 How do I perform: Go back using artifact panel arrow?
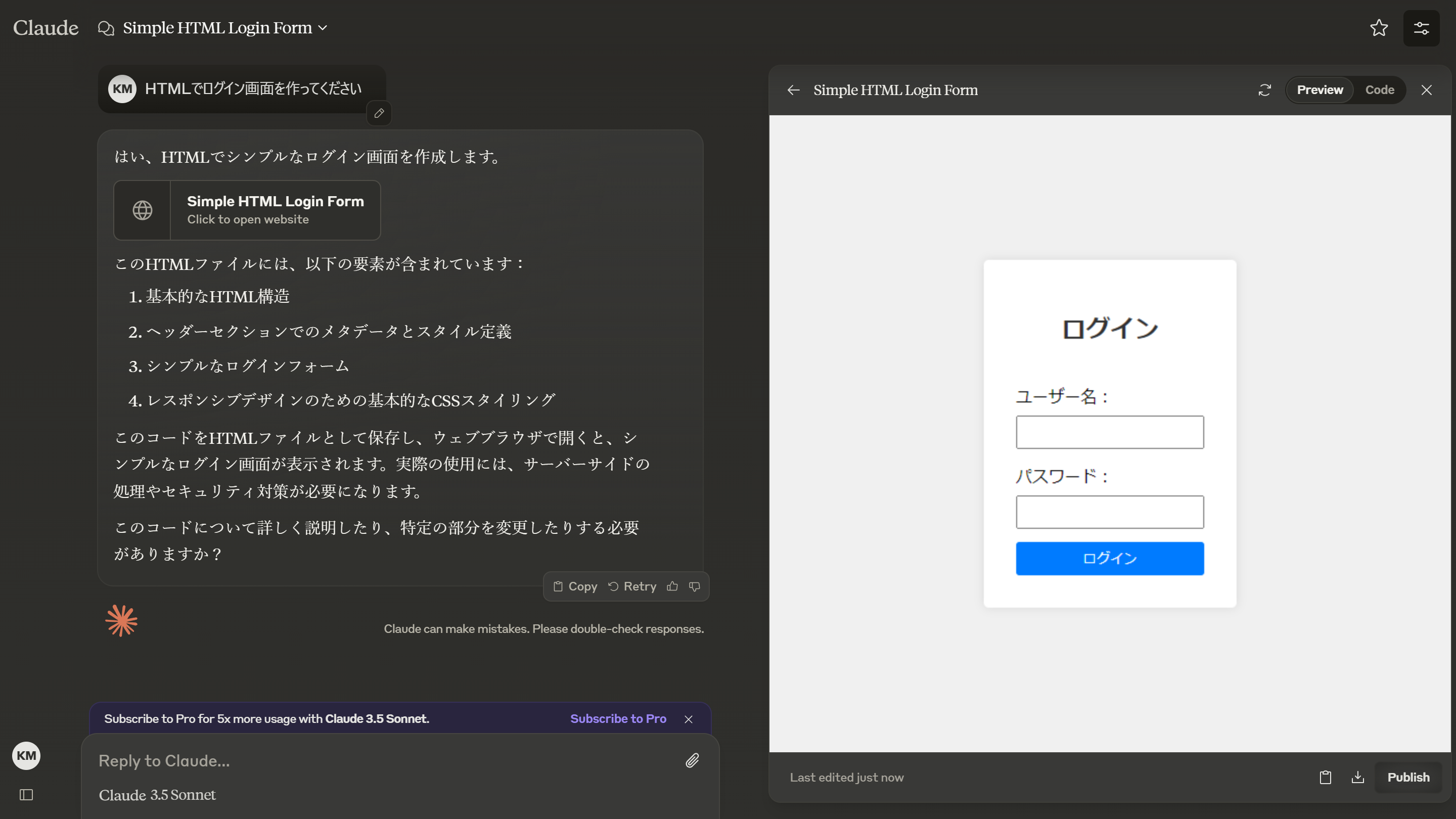[794, 90]
